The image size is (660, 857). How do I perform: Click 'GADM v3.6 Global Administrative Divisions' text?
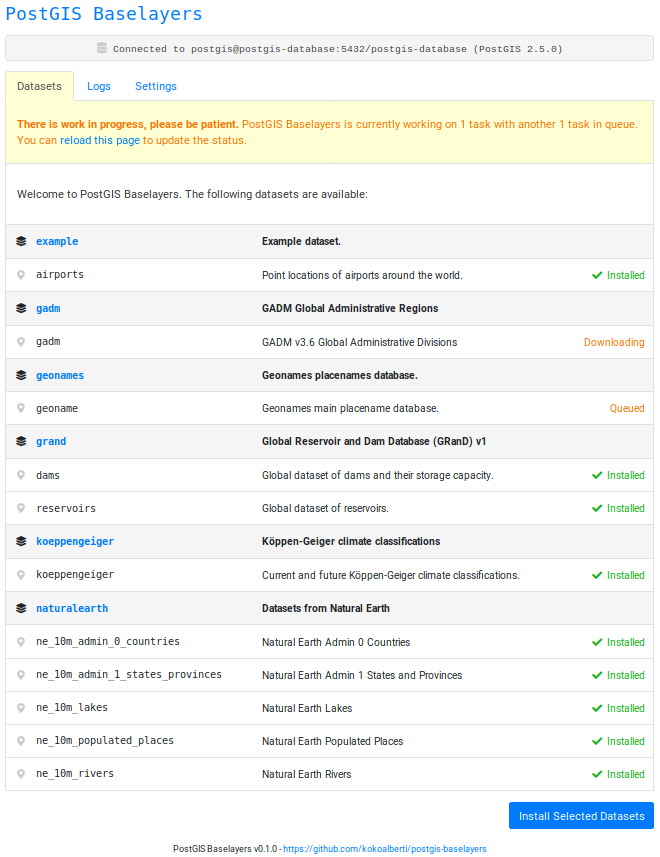pyautogui.click(x=360, y=342)
